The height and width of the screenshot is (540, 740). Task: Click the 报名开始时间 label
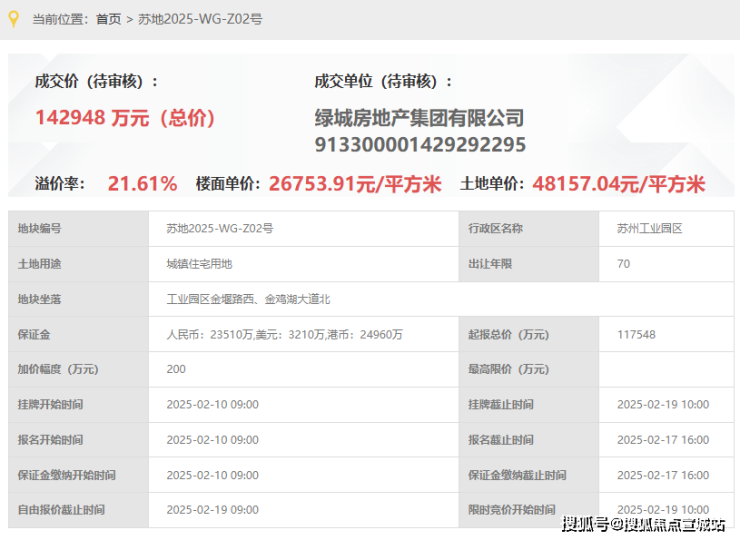tap(50, 440)
